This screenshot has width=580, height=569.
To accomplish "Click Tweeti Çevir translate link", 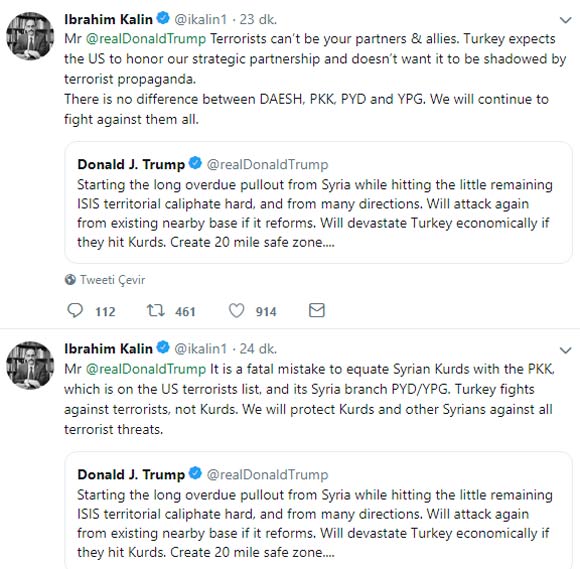I will (112, 280).
